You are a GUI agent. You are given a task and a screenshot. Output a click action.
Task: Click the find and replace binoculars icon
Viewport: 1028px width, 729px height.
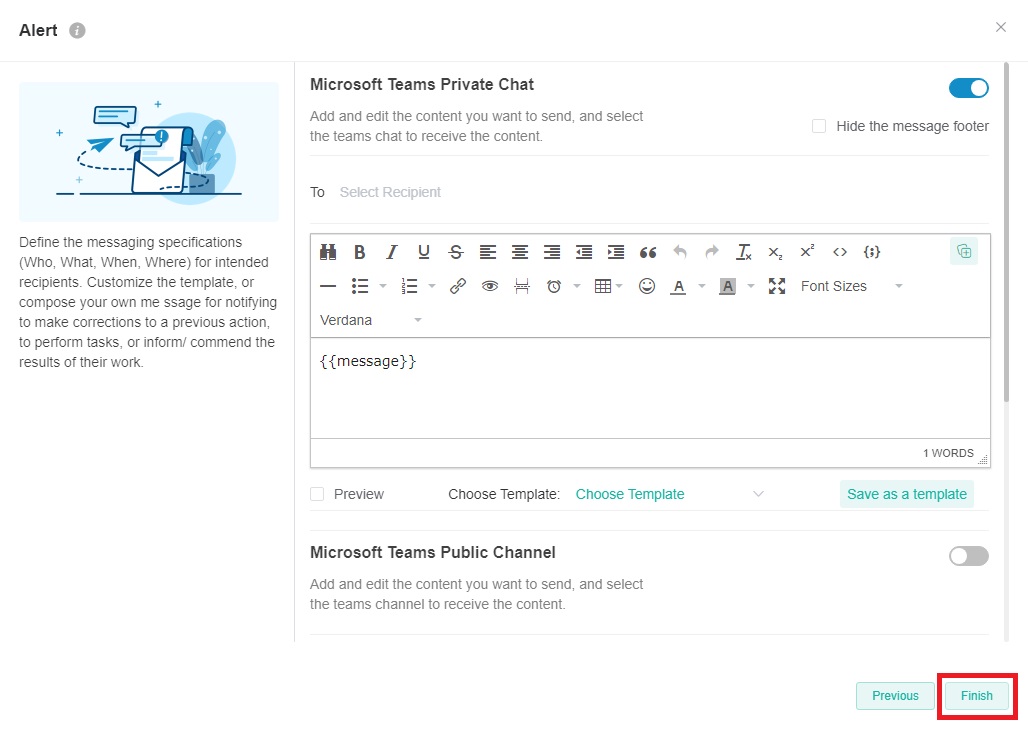pos(328,252)
